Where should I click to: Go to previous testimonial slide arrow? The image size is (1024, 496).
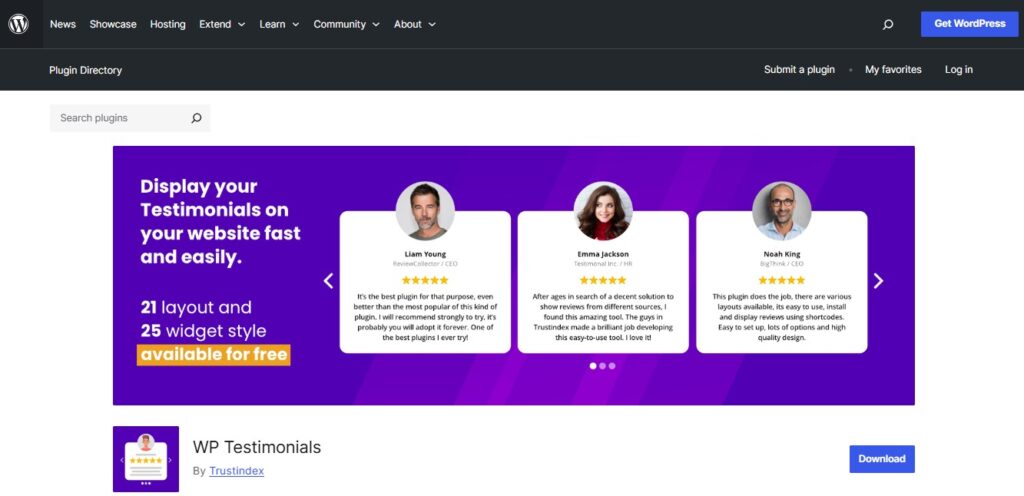click(x=328, y=281)
